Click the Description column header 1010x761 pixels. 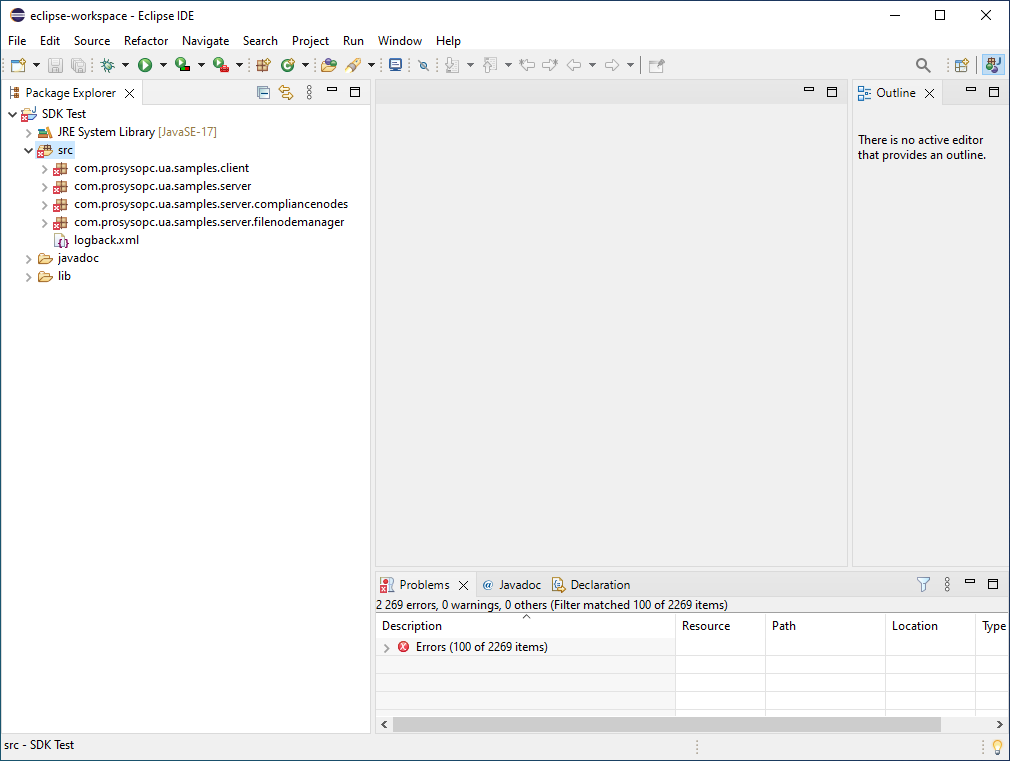point(412,626)
